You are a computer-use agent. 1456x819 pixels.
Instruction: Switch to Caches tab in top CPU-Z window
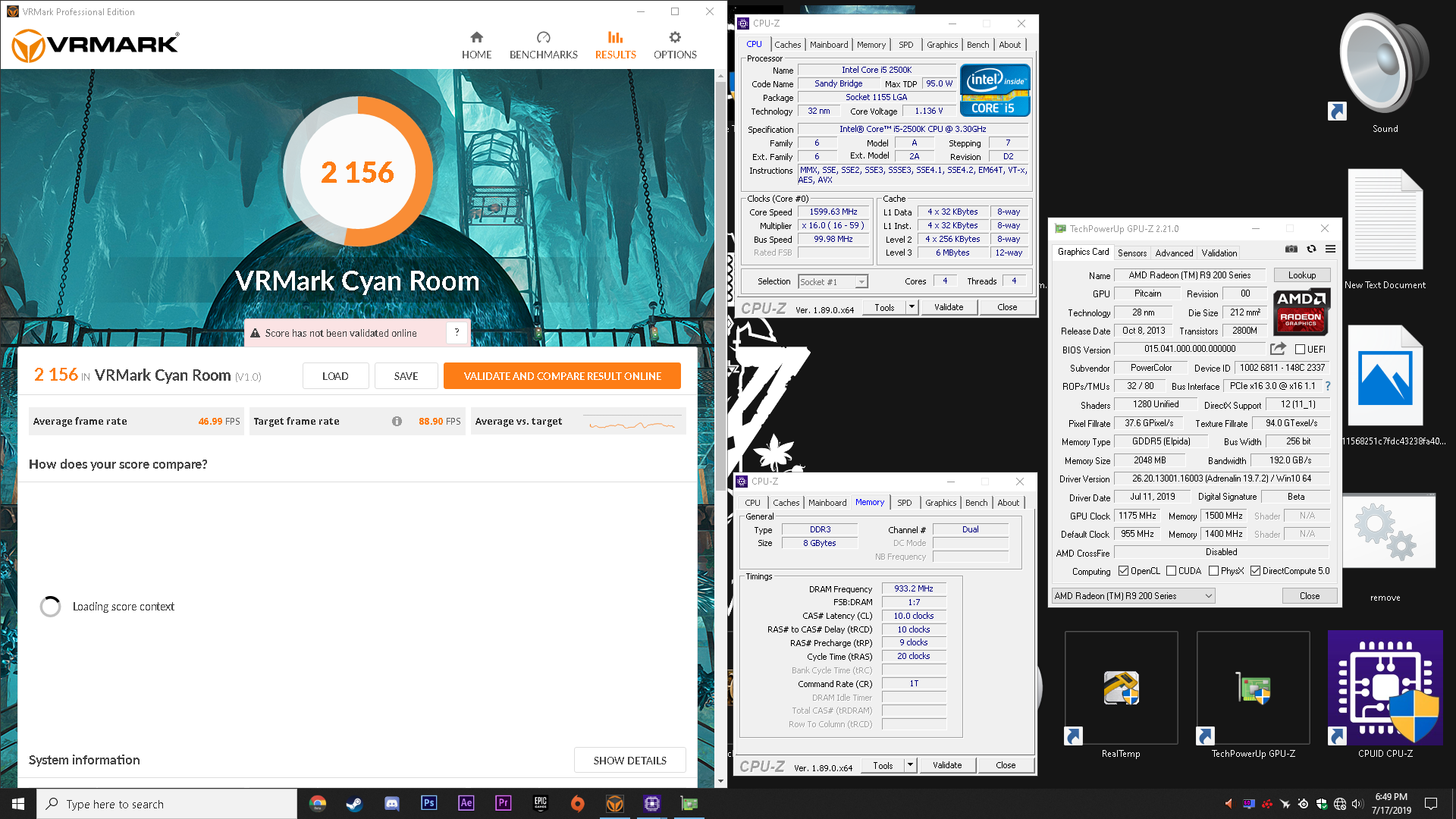click(x=787, y=45)
